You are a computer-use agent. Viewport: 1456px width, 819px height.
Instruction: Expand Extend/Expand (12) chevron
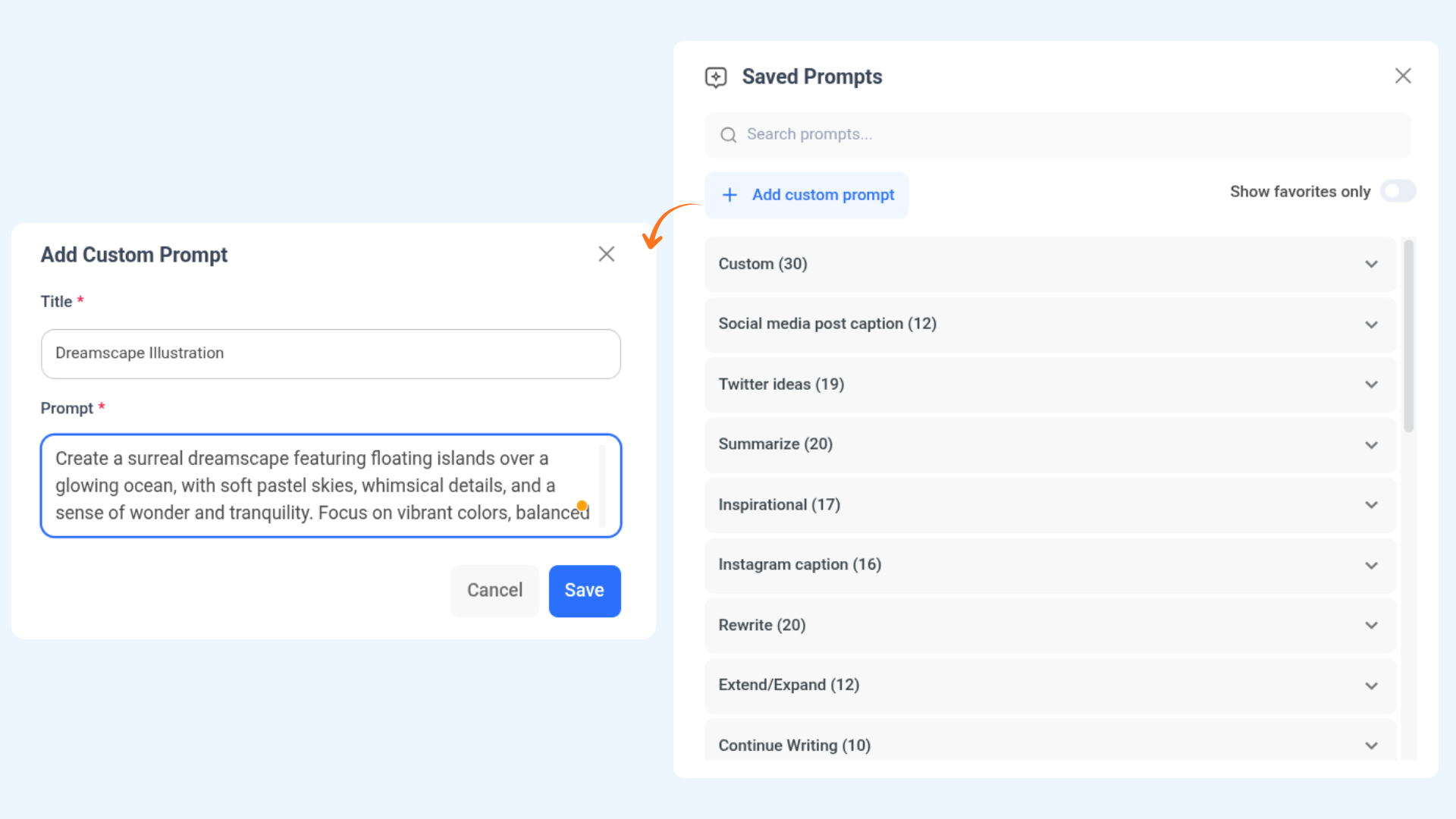pos(1371,686)
